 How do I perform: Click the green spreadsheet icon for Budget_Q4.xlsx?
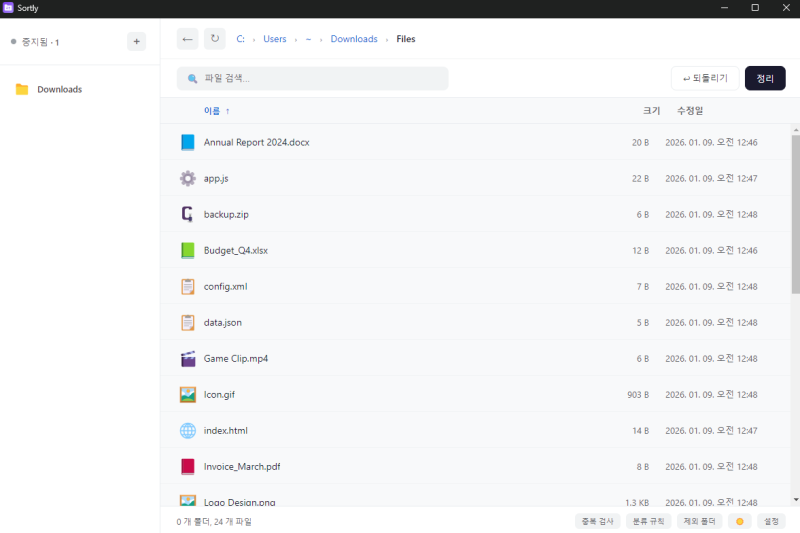click(188, 250)
